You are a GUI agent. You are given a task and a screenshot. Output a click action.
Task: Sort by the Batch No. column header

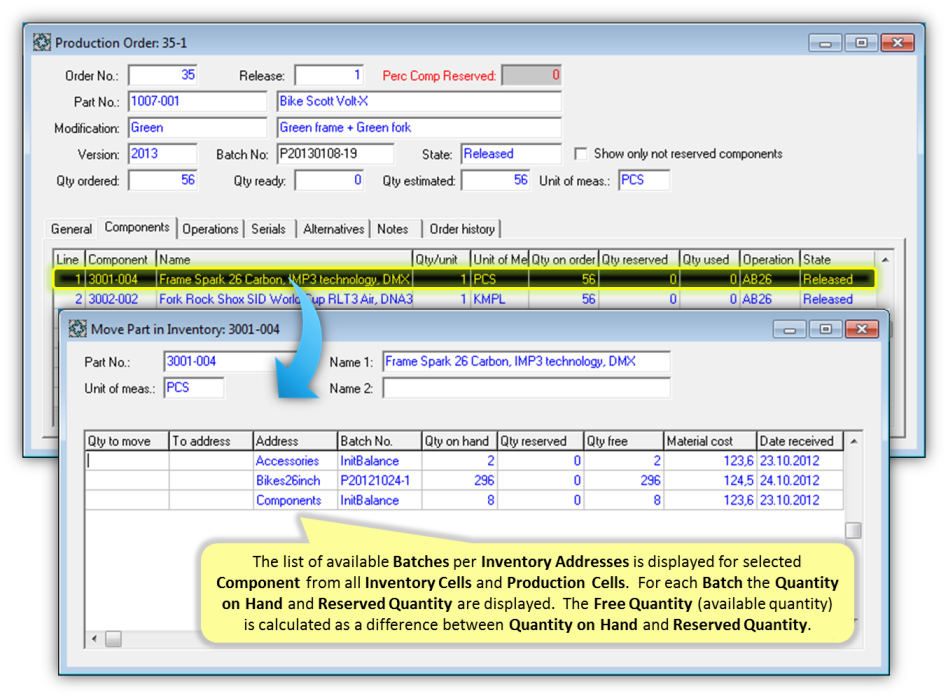(379, 441)
